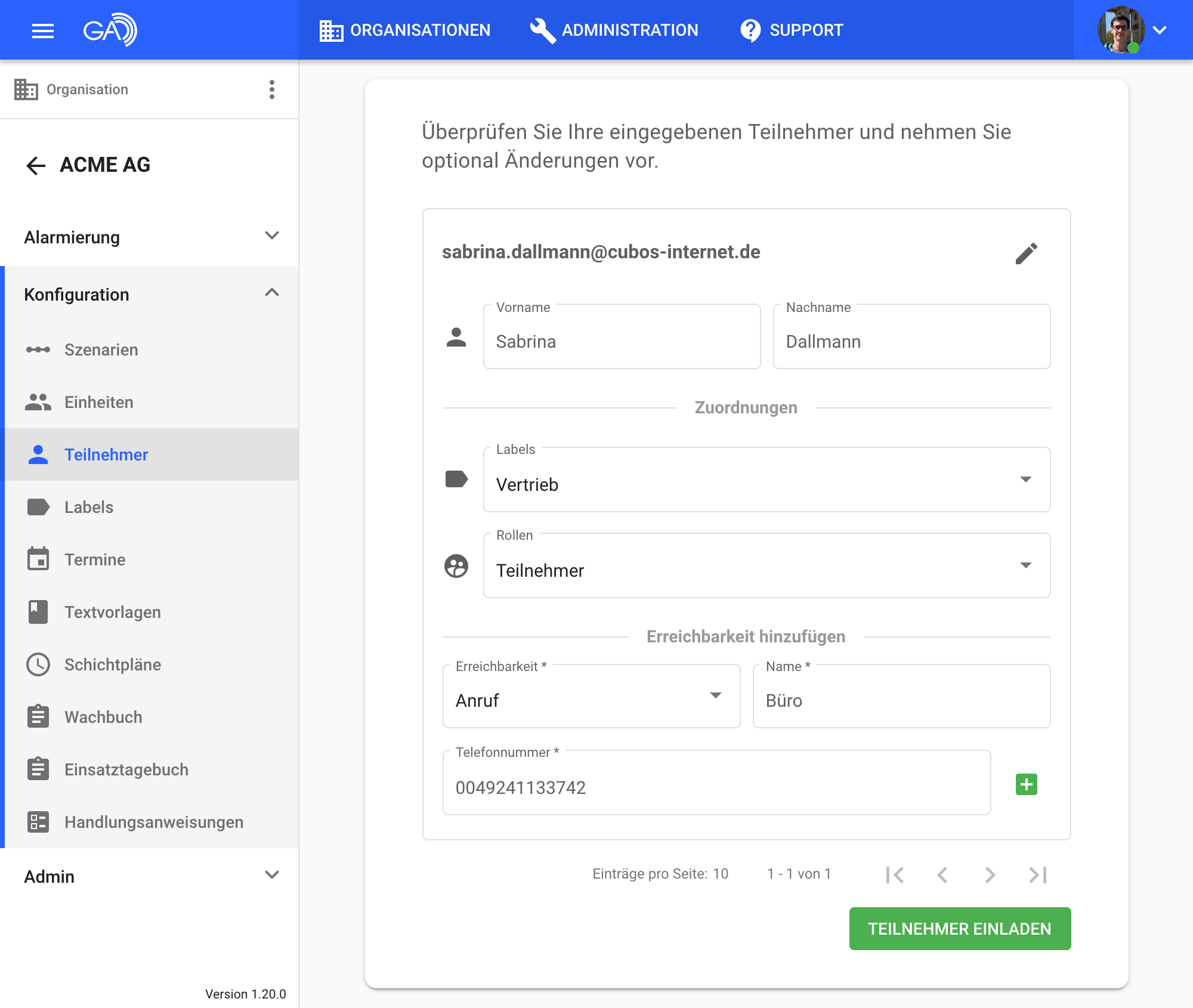The height and width of the screenshot is (1008, 1193).
Task: Open the Administration top menu
Action: pyautogui.click(x=614, y=30)
